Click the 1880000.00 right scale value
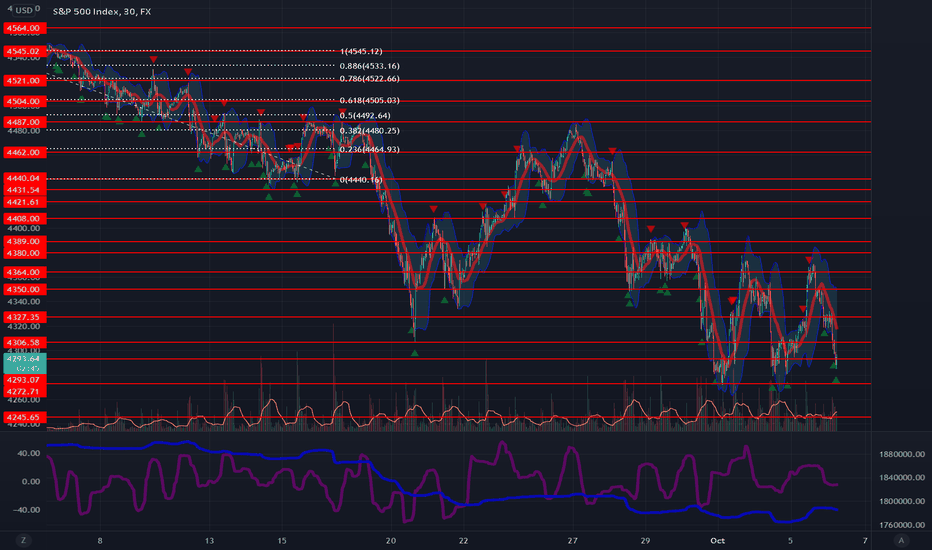 [x=902, y=454]
